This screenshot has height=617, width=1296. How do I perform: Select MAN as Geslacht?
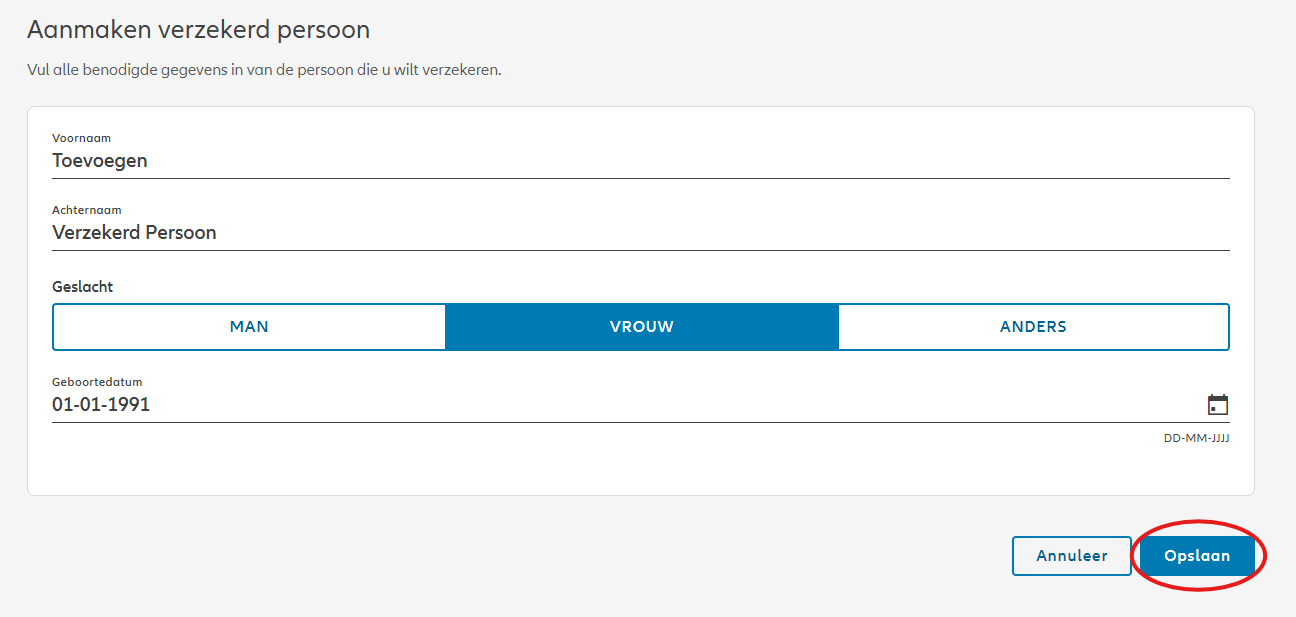pos(249,327)
